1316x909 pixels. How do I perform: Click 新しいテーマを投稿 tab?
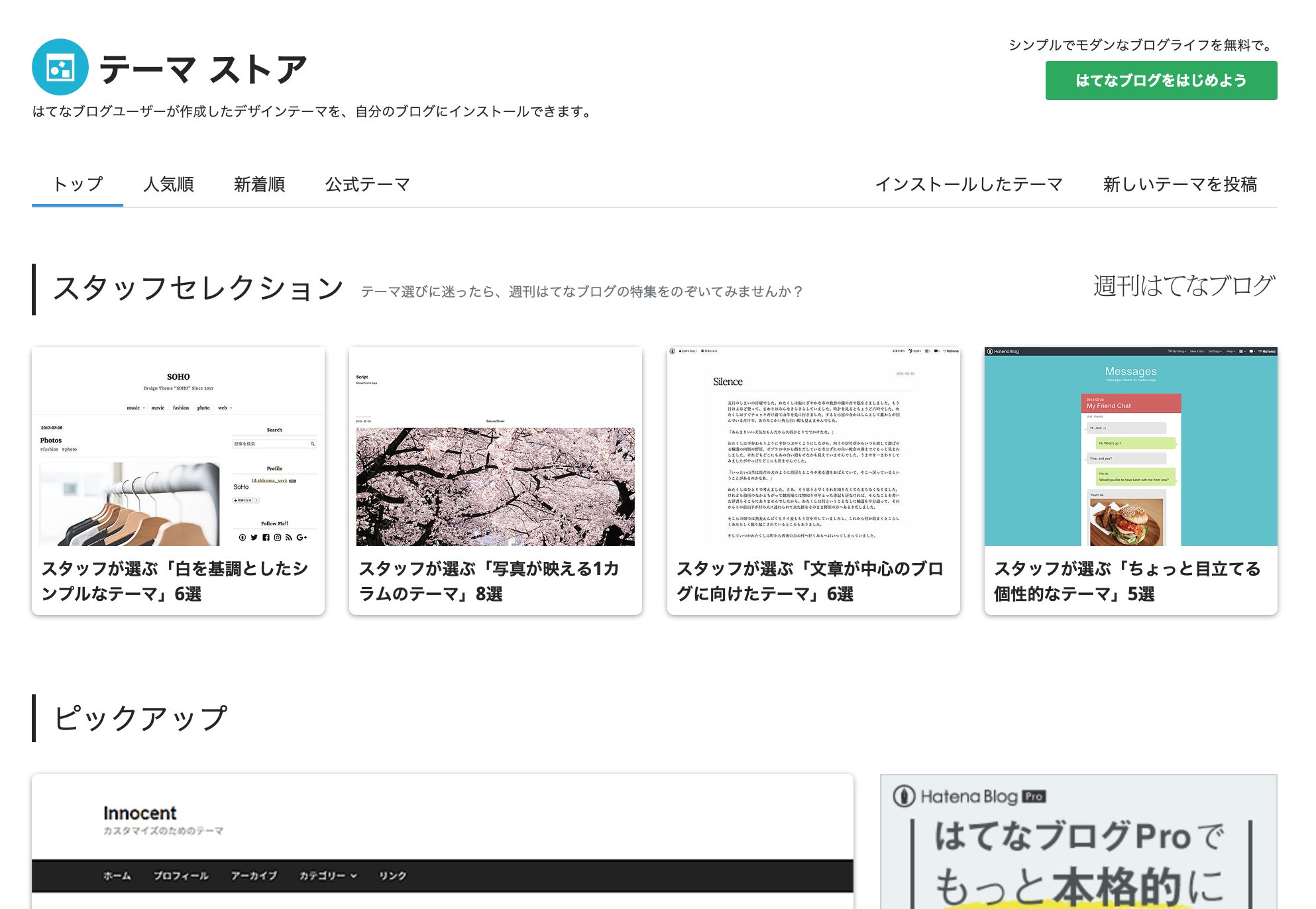tap(1179, 184)
